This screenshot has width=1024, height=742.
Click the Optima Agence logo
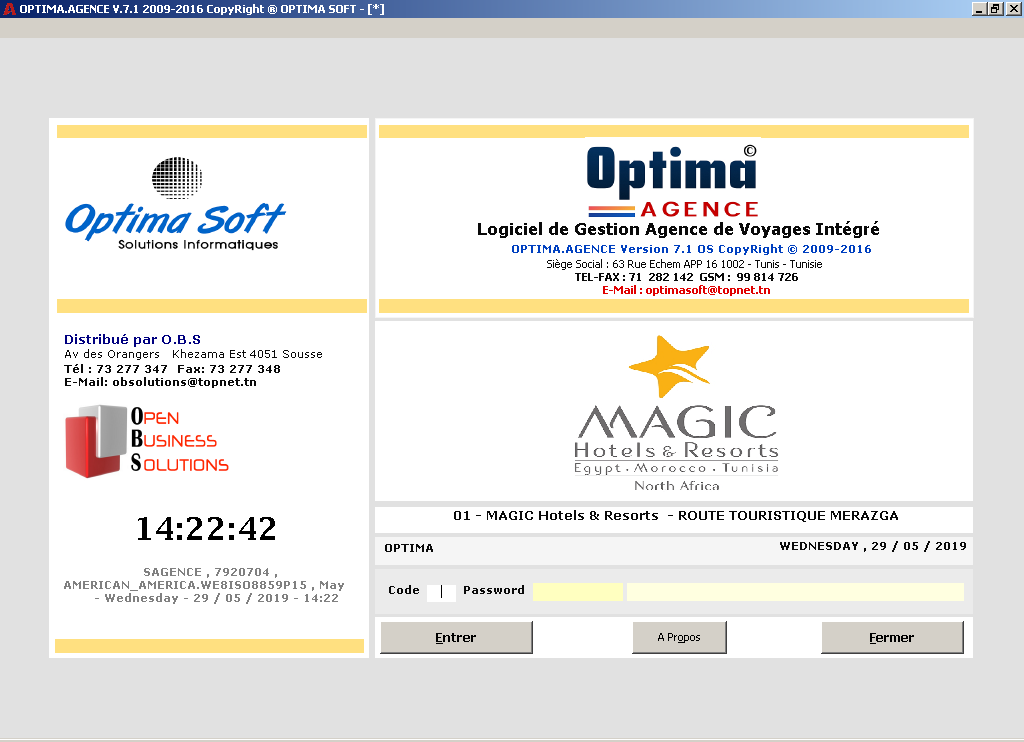pyautogui.click(x=673, y=181)
